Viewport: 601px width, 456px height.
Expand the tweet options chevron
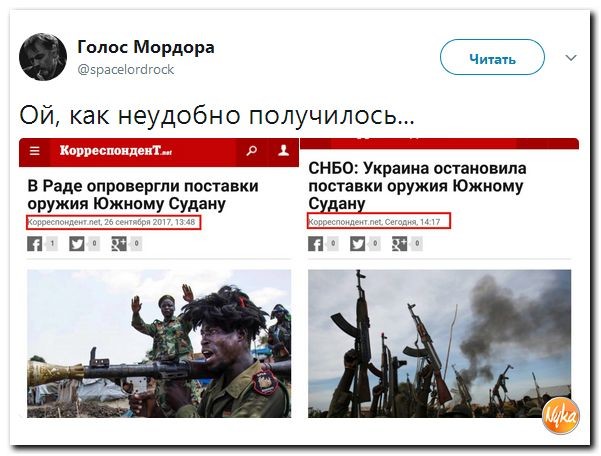(571, 58)
